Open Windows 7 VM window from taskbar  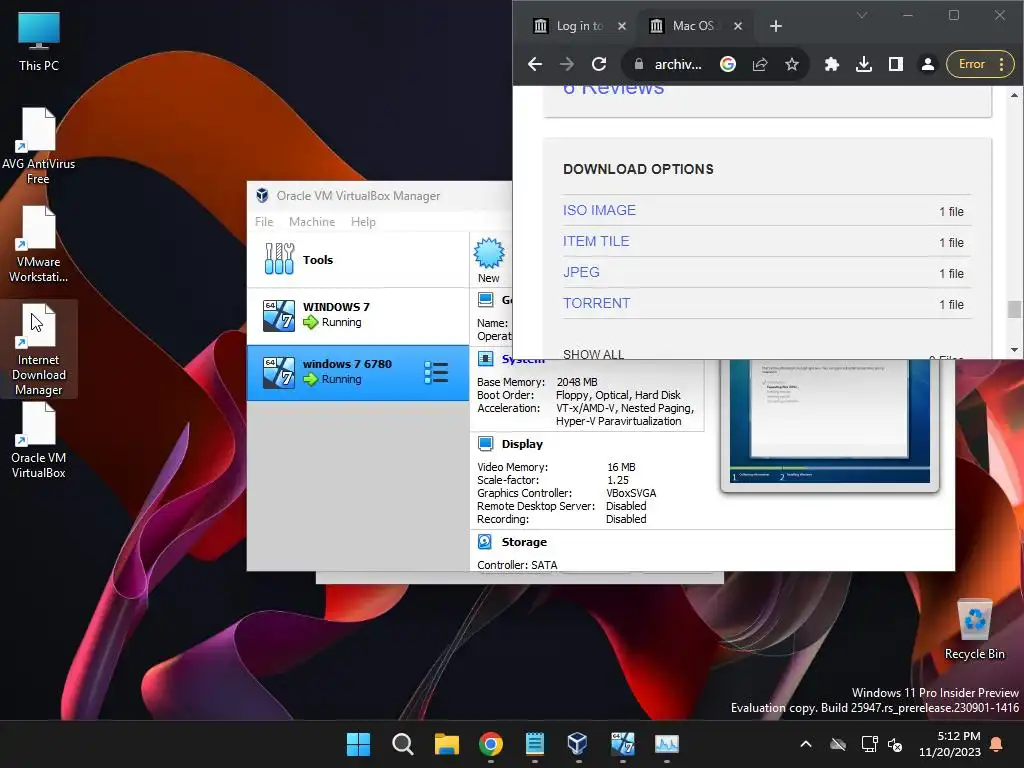[622, 744]
